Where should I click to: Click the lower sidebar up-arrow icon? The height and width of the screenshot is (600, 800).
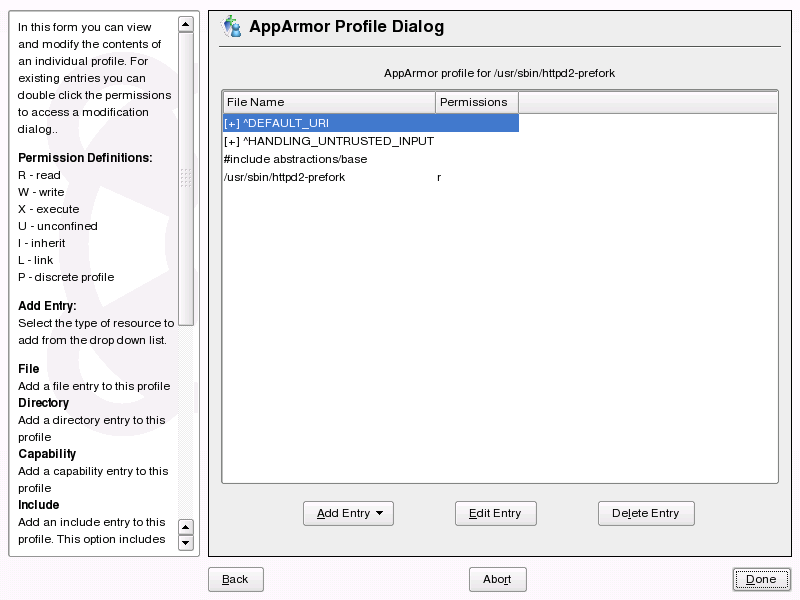[x=185, y=527]
